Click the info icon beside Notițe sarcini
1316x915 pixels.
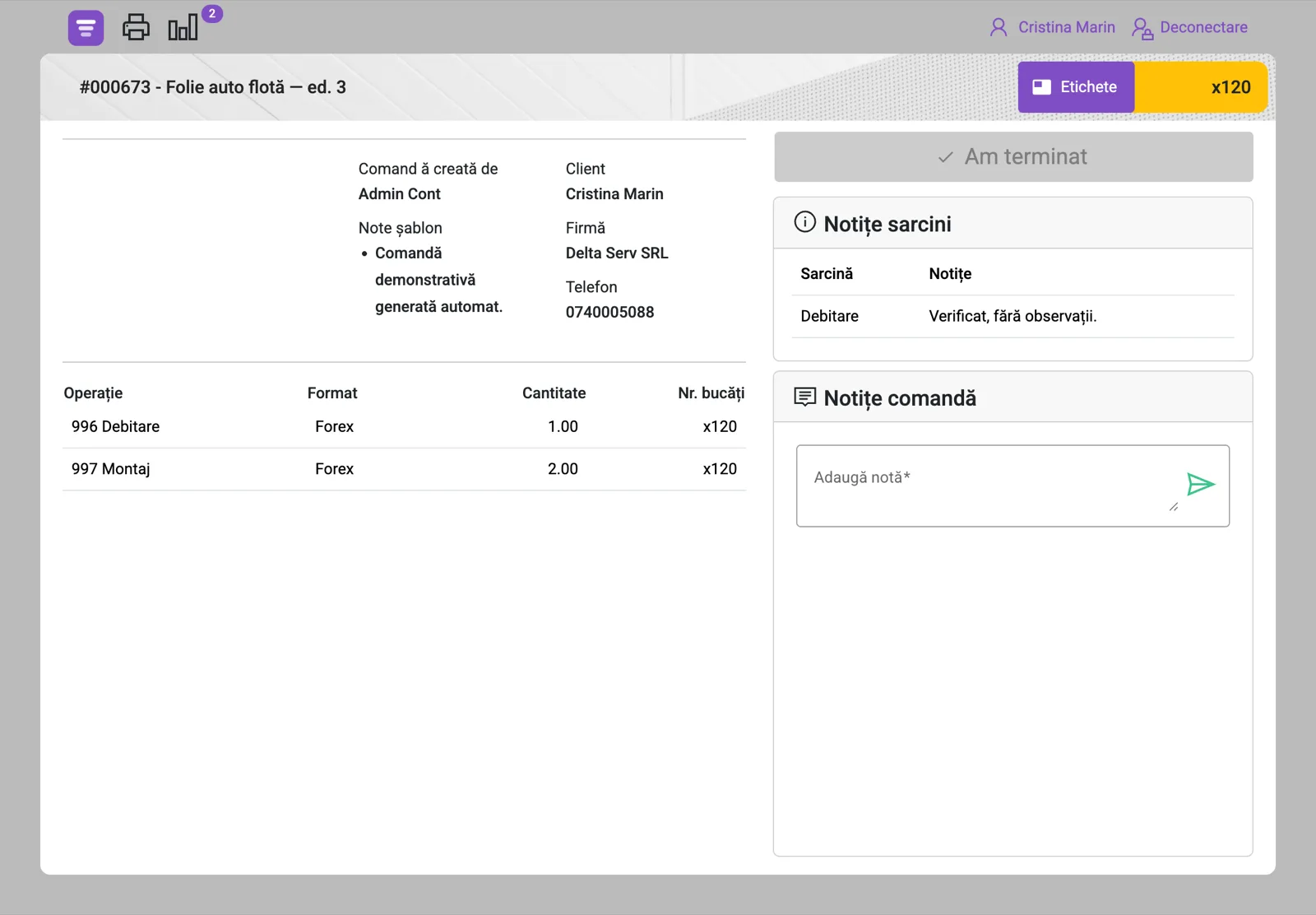tap(804, 222)
